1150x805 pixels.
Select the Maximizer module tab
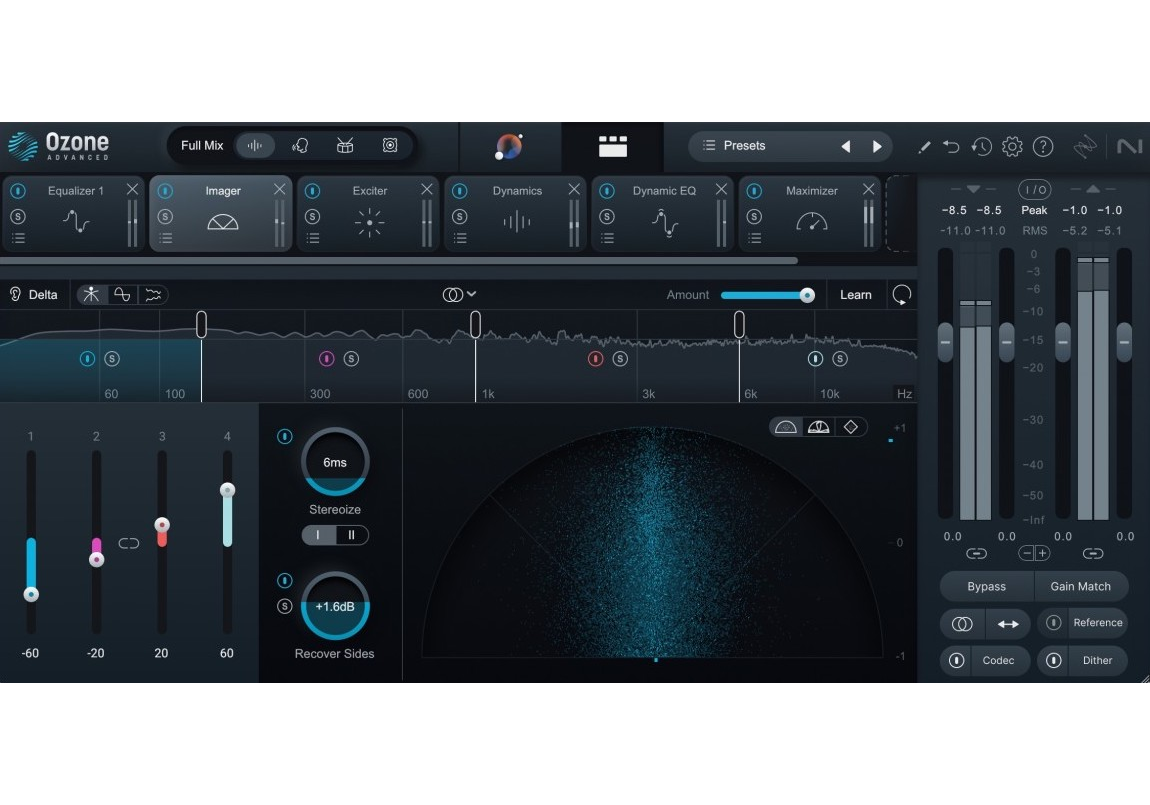[x=810, y=213]
